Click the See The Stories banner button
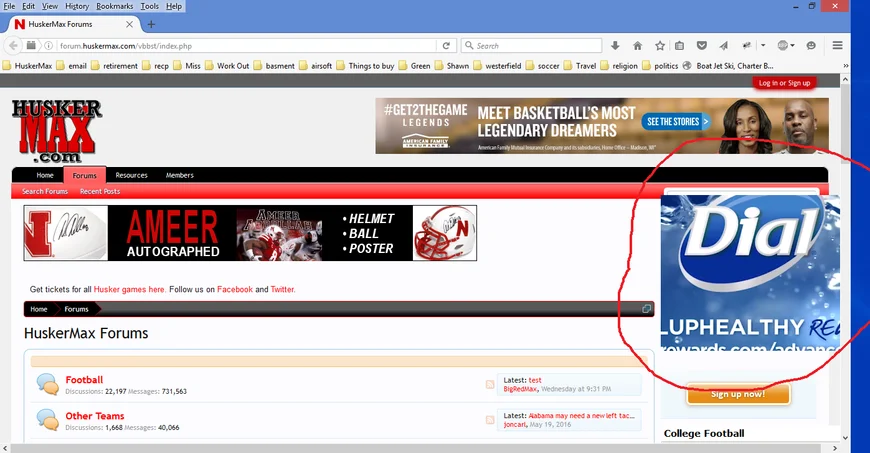870x453 pixels. pos(677,121)
